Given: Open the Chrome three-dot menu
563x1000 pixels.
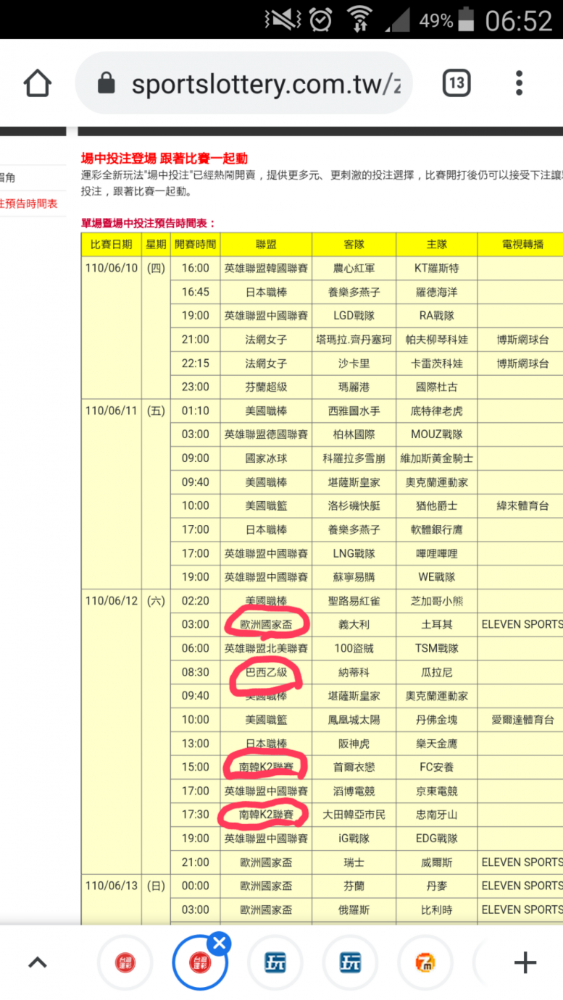Looking at the screenshot, I should pyautogui.click(x=519, y=83).
